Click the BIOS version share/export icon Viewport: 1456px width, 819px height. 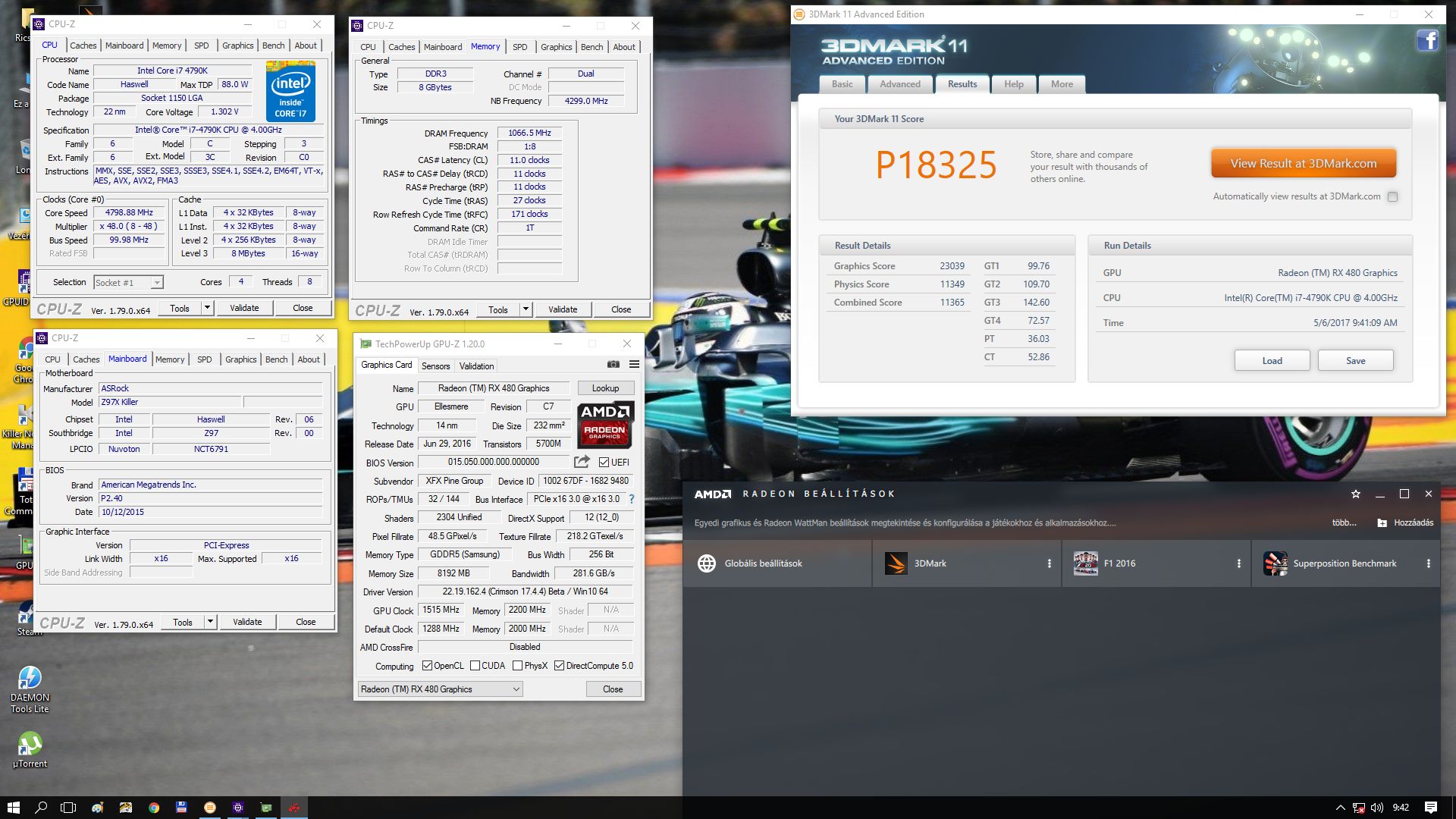tap(582, 462)
